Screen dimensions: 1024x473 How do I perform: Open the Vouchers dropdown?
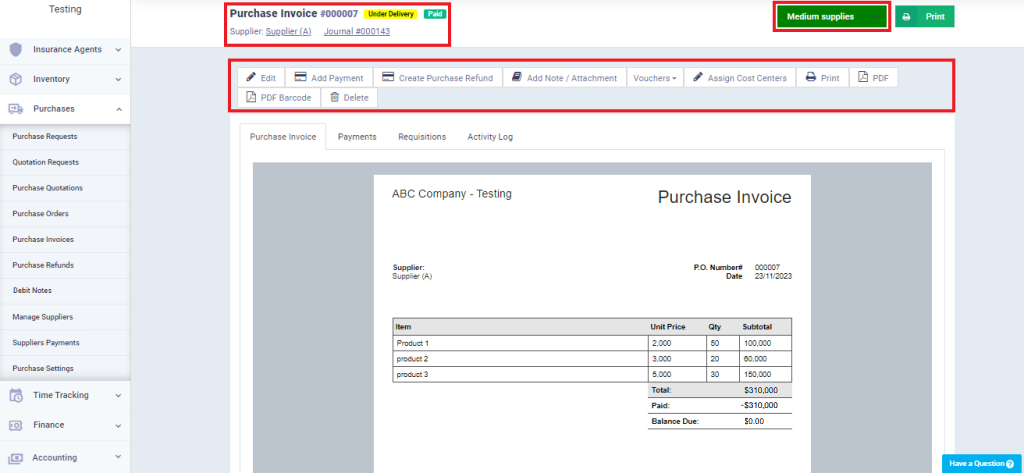(x=655, y=78)
